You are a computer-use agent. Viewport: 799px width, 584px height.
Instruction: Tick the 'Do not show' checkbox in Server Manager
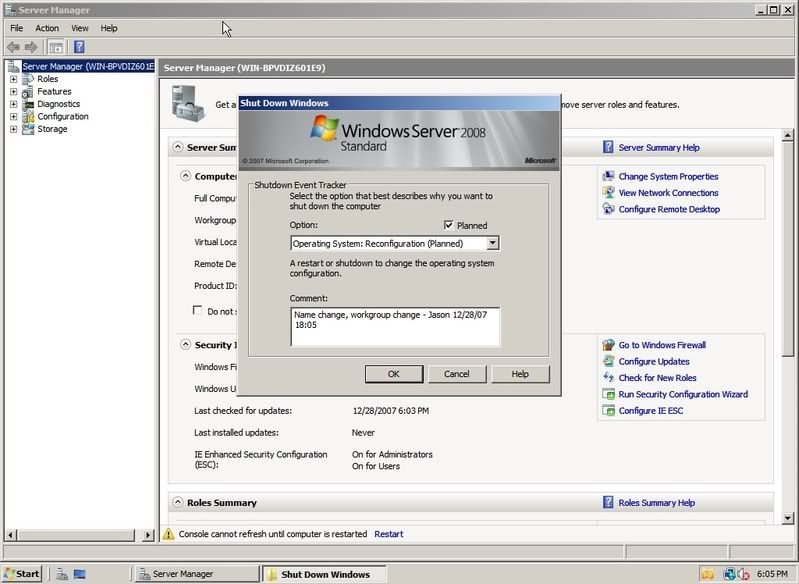pyautogui.click(x=198, y=310)
